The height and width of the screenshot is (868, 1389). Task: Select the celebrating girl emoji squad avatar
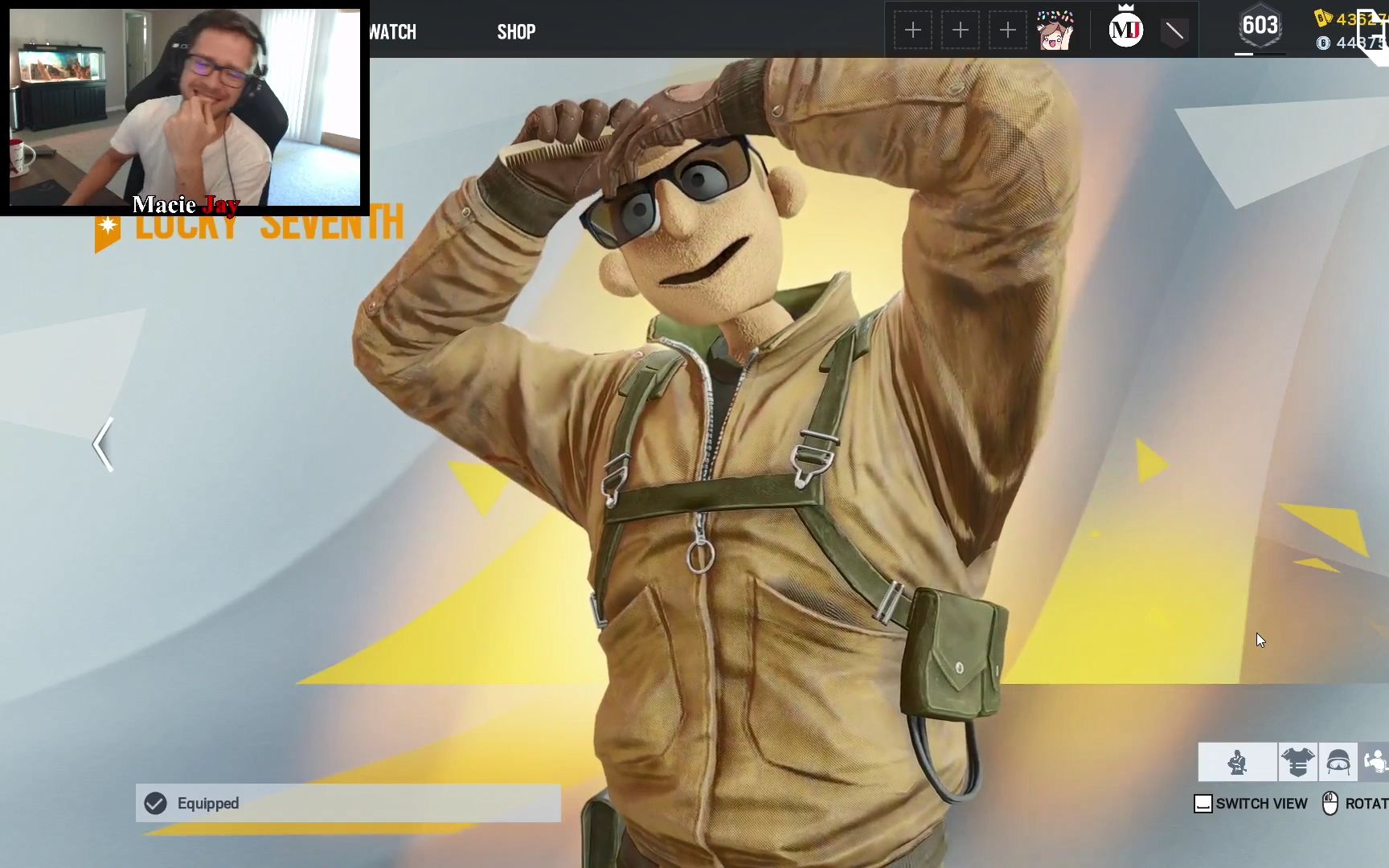tap(1055, 31)
